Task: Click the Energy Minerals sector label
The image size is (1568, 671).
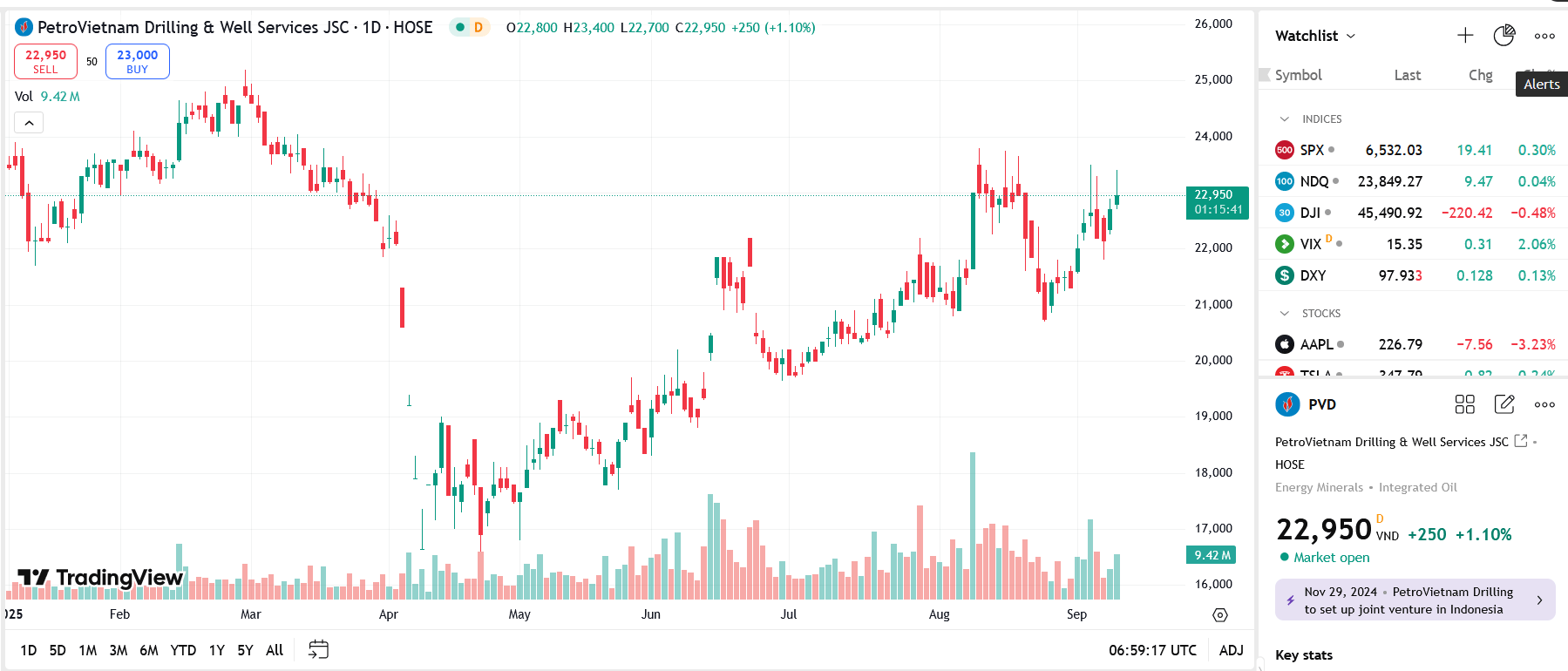Action: click(1319, 487)
